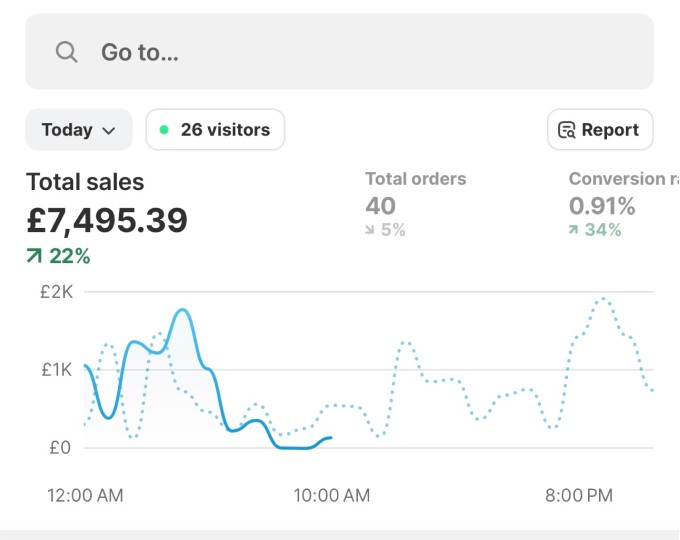Focus the "Go to..." search field
The width and height of the screenshot is (680, 540).
339,52
